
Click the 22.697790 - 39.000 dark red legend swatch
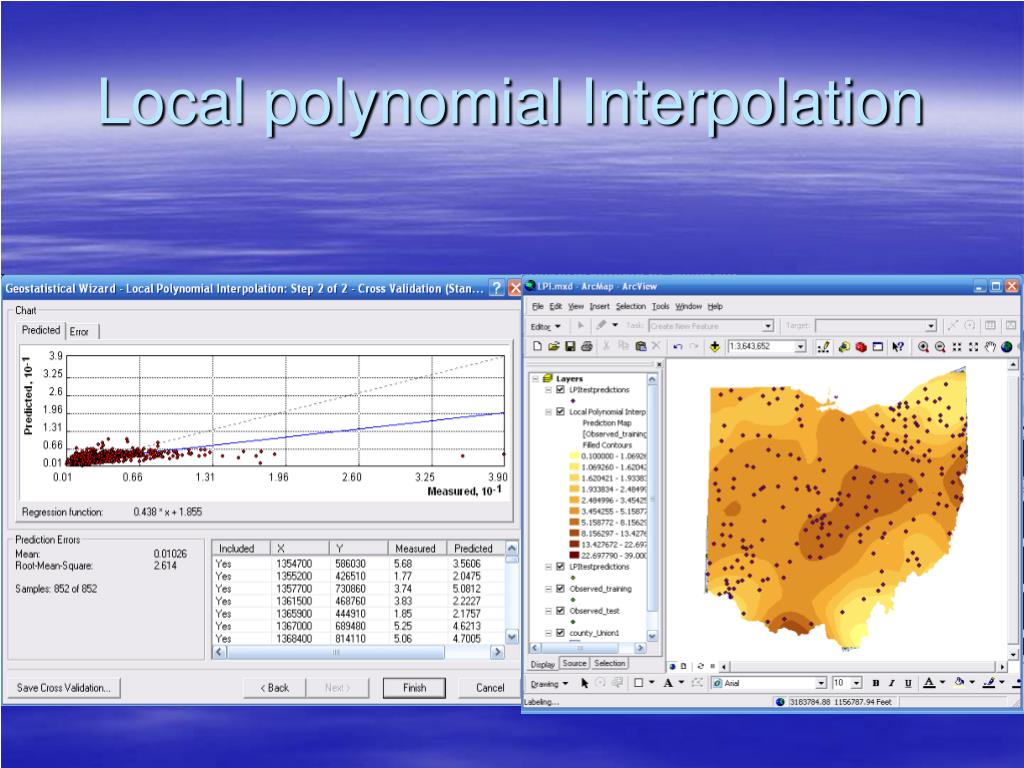pyautogui.click(x=574, y=555)
